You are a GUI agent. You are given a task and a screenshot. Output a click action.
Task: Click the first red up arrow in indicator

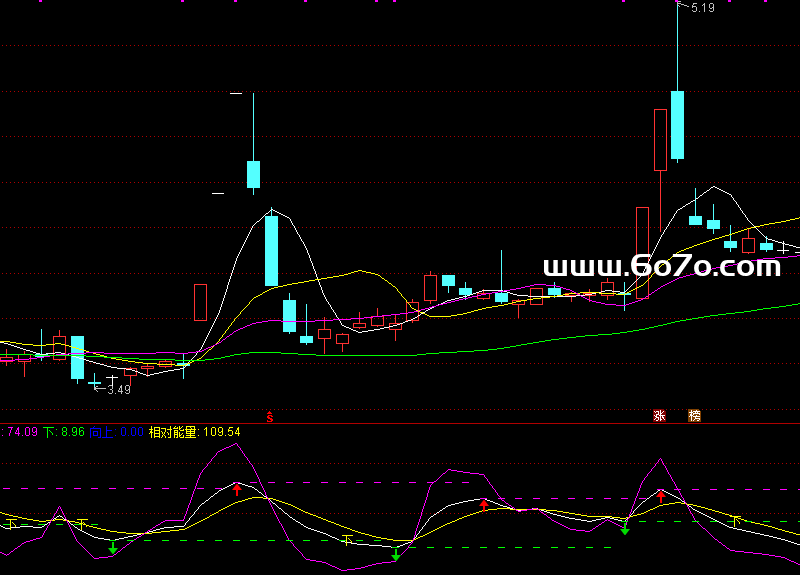(x=237, y=489)
